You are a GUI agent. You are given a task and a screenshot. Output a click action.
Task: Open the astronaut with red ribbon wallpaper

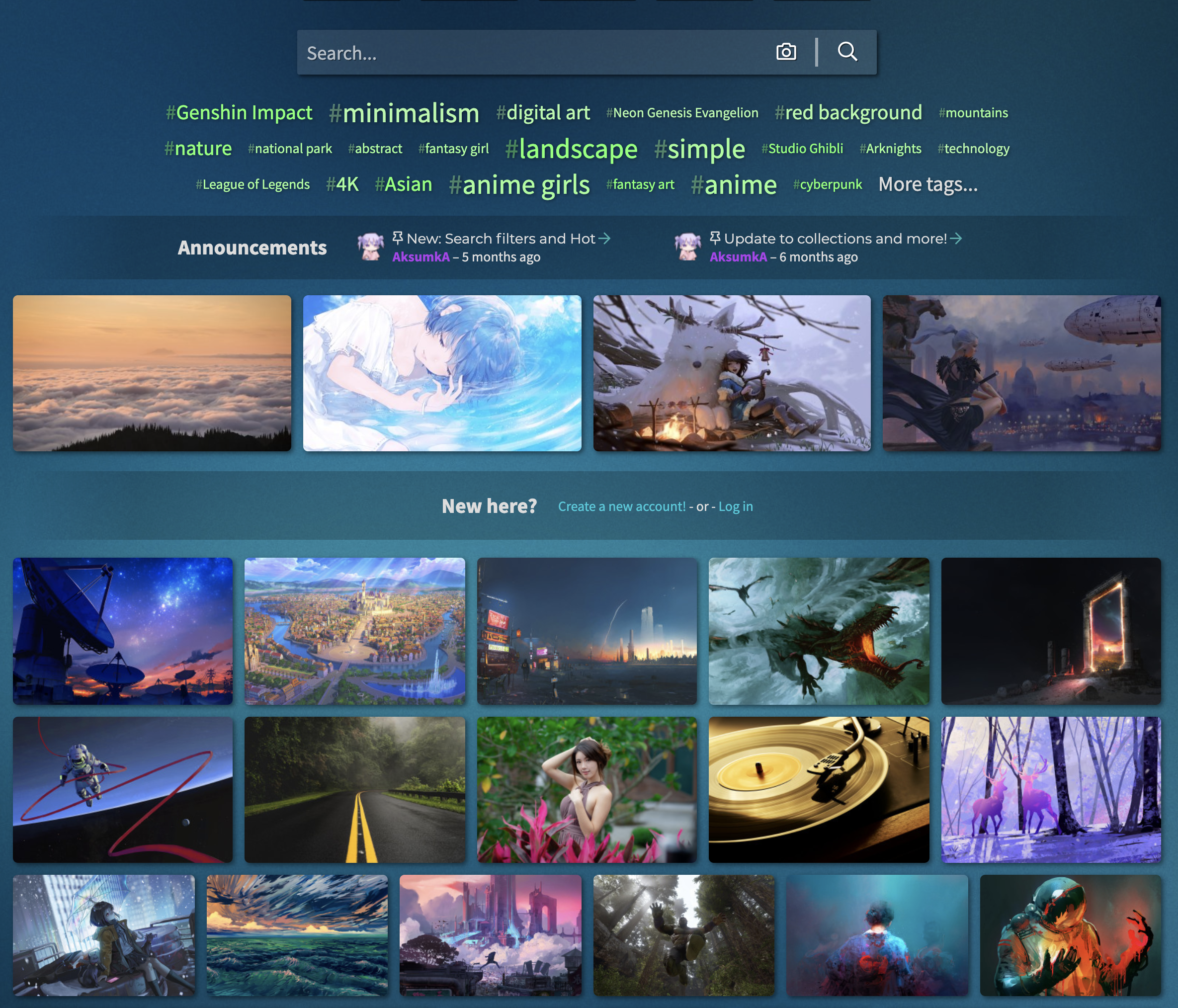point(123,789)
